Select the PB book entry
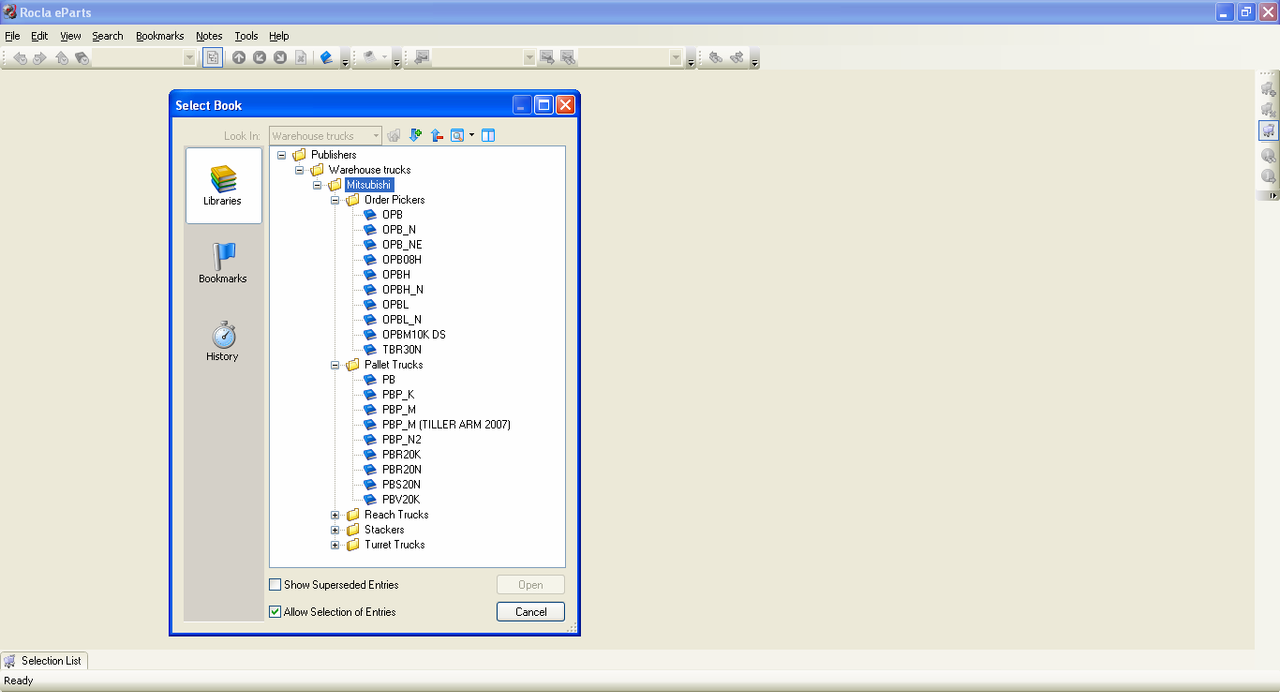This screenshot has width=1280, height=692. 388,380
